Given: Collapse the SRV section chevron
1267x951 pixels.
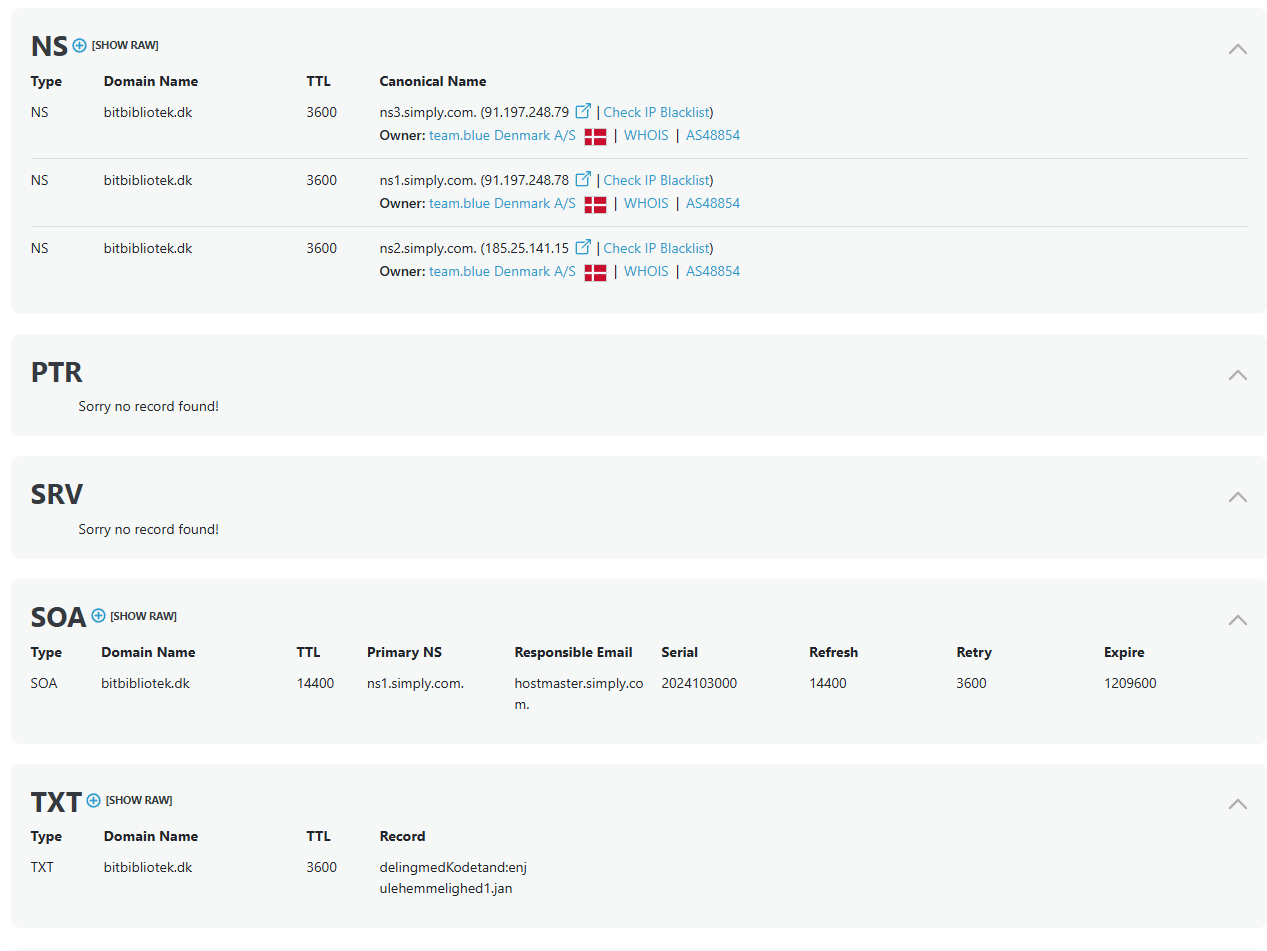Looking at the screenshot, I should [1237, 497].
